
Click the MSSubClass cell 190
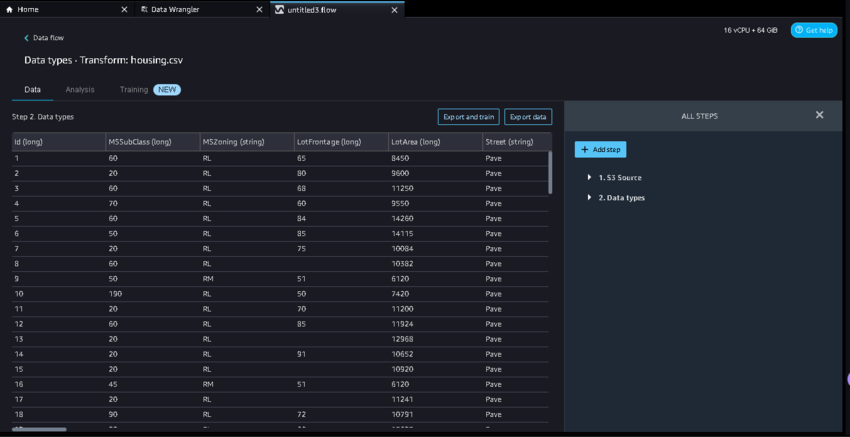(115, 294)
